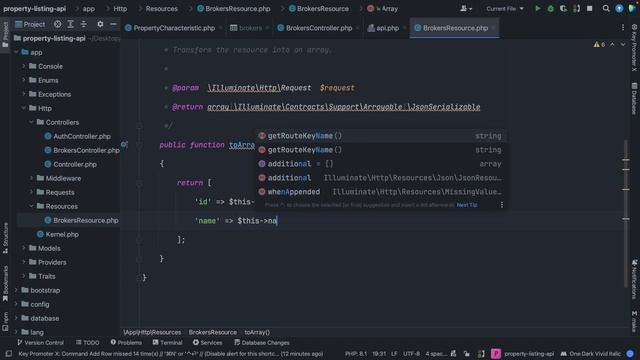Open Terminal tool window
The width and height of the screenshot is (640, 360).
(x=167, y=342)
